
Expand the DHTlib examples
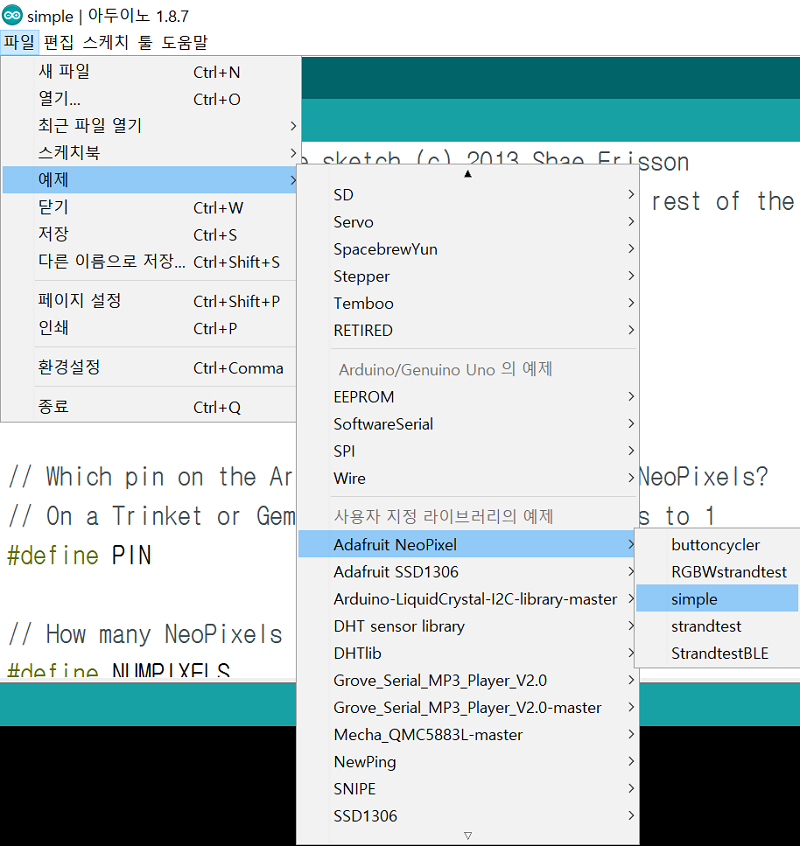point(468,653)
